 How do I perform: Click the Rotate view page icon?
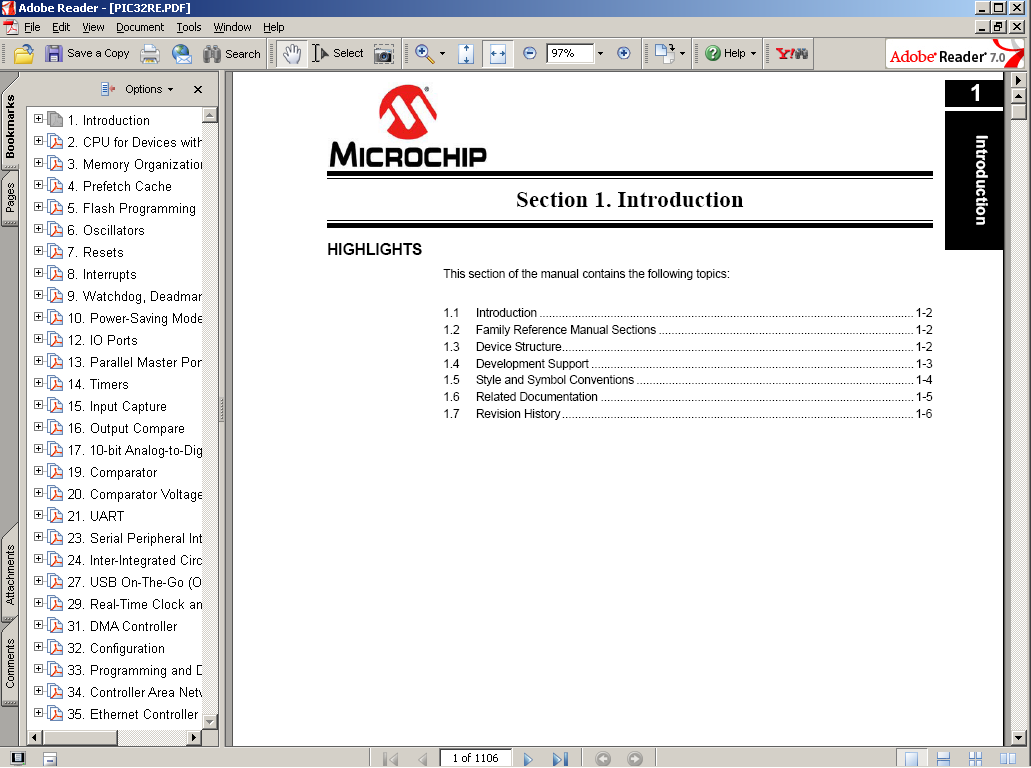(x=665, y=53)
